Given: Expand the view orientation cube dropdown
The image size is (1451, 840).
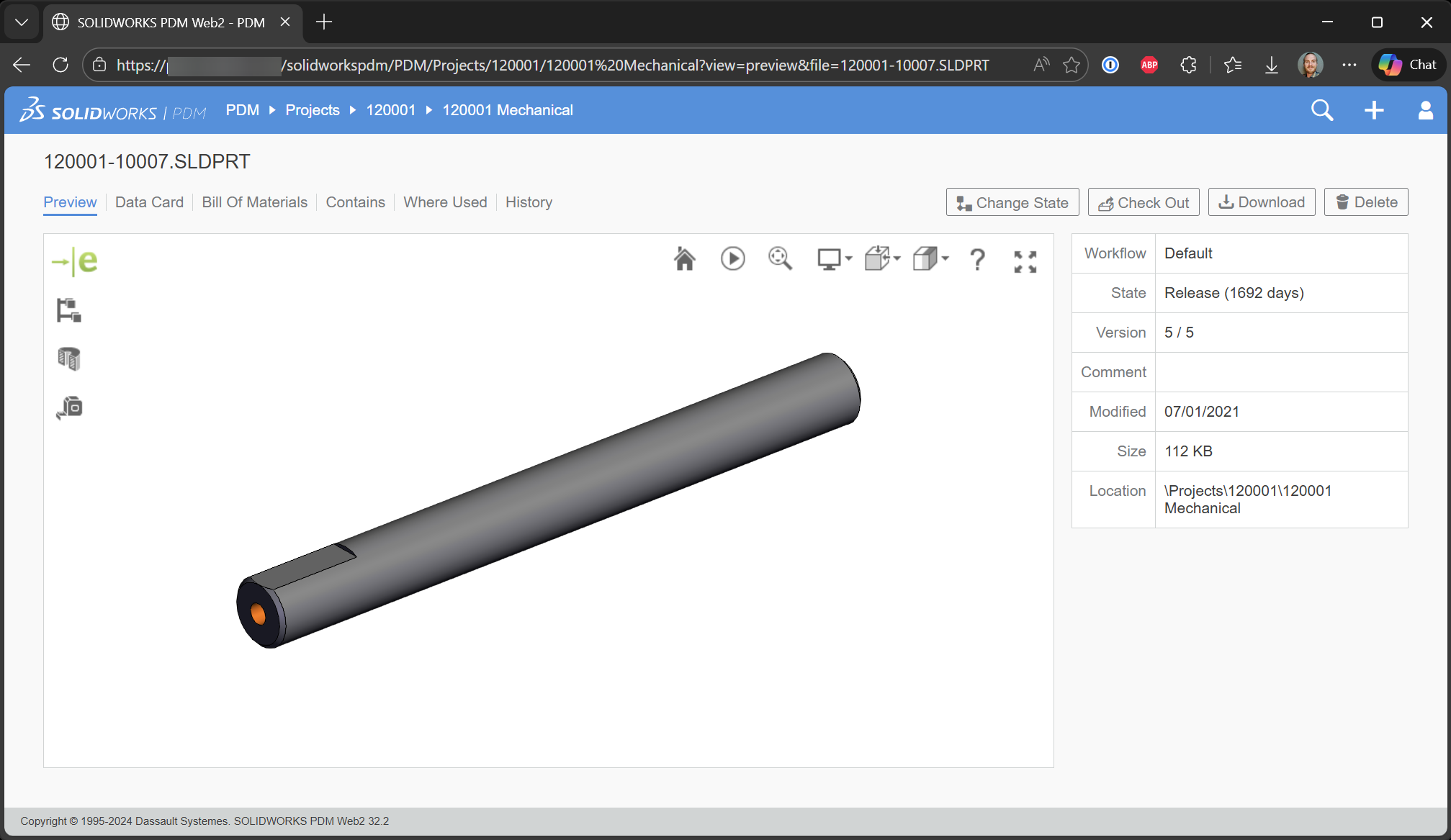Looking at the screenshot, I should [x=897, y=258].
